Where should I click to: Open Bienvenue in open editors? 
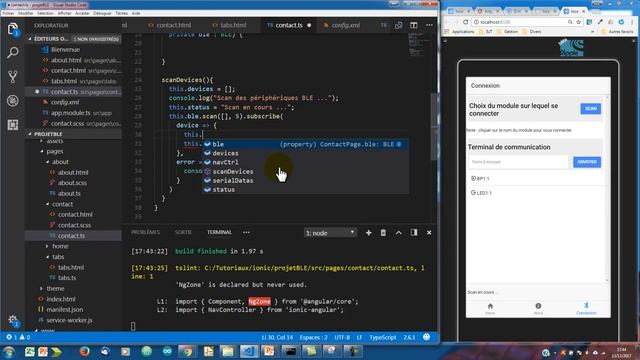65,49
